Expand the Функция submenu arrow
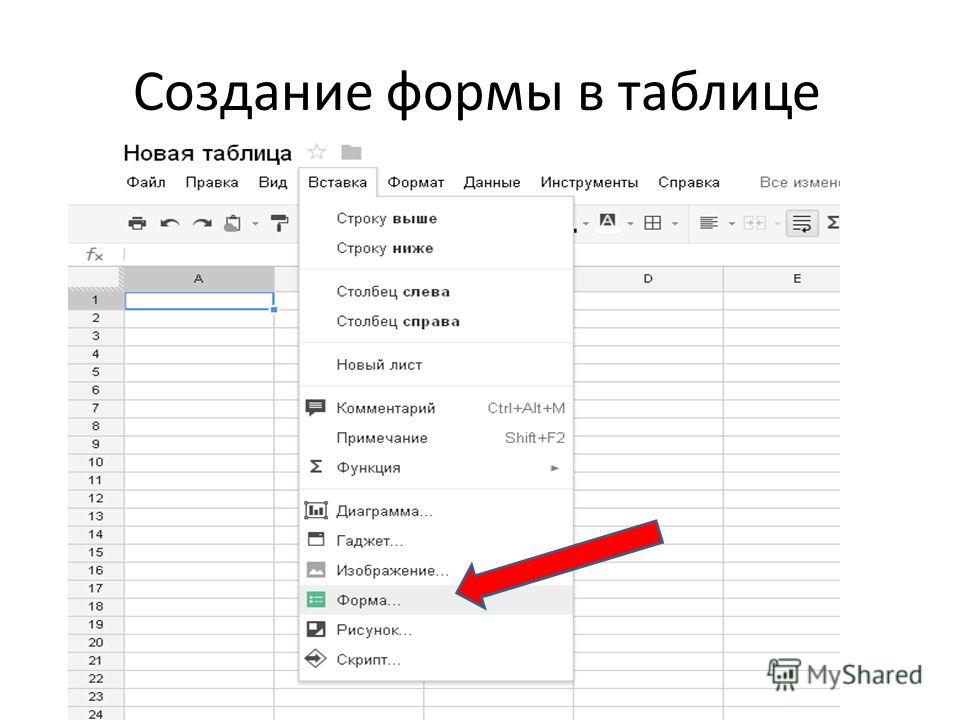Screen dimensions: 960x720 (555, 468)
